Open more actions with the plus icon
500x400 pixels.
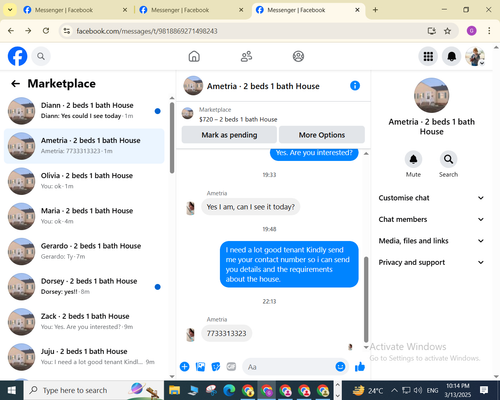tap(184, 367)
